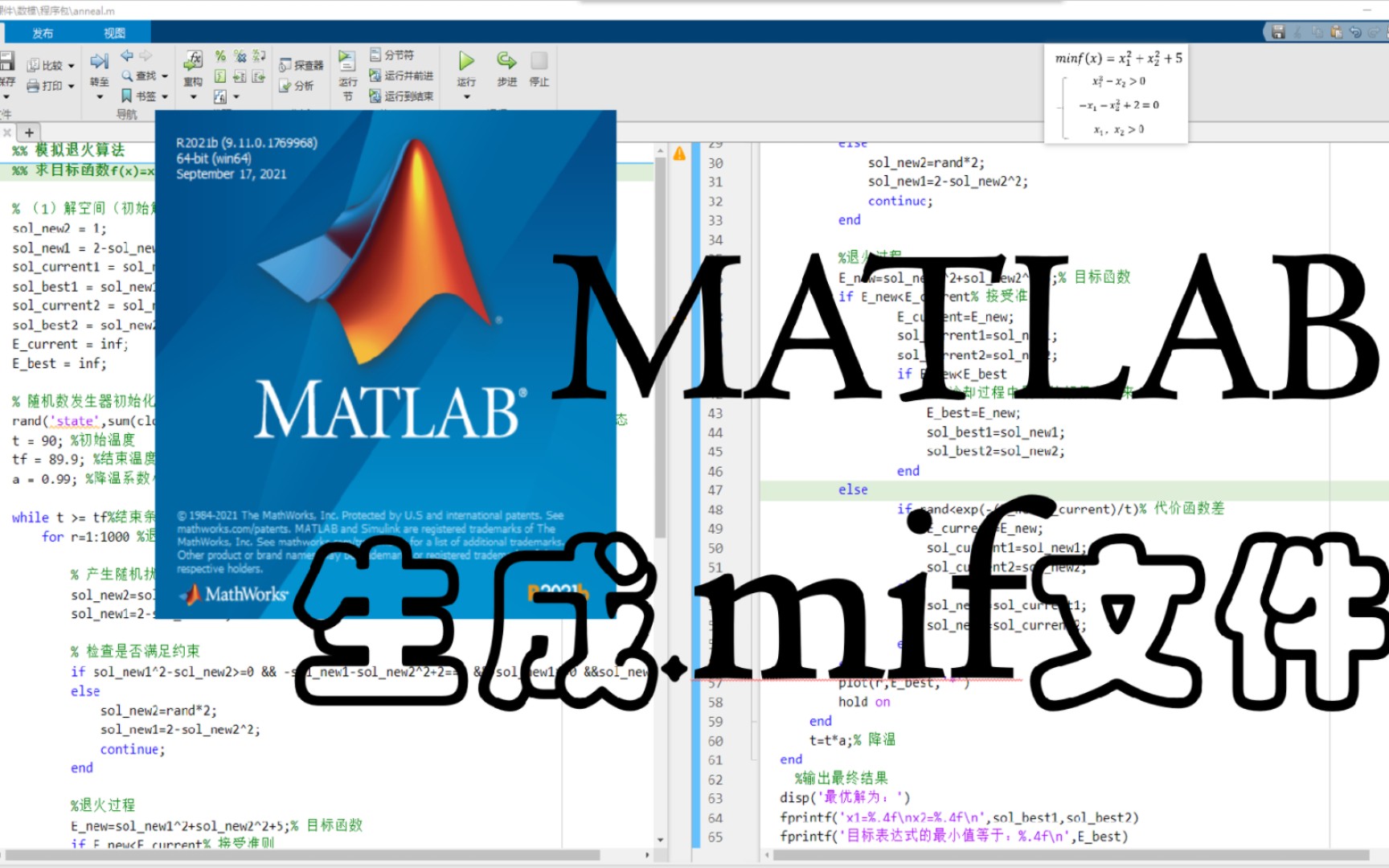
Task: Open the 探查器 (Profiler)
Action: (x=301, y=65)
